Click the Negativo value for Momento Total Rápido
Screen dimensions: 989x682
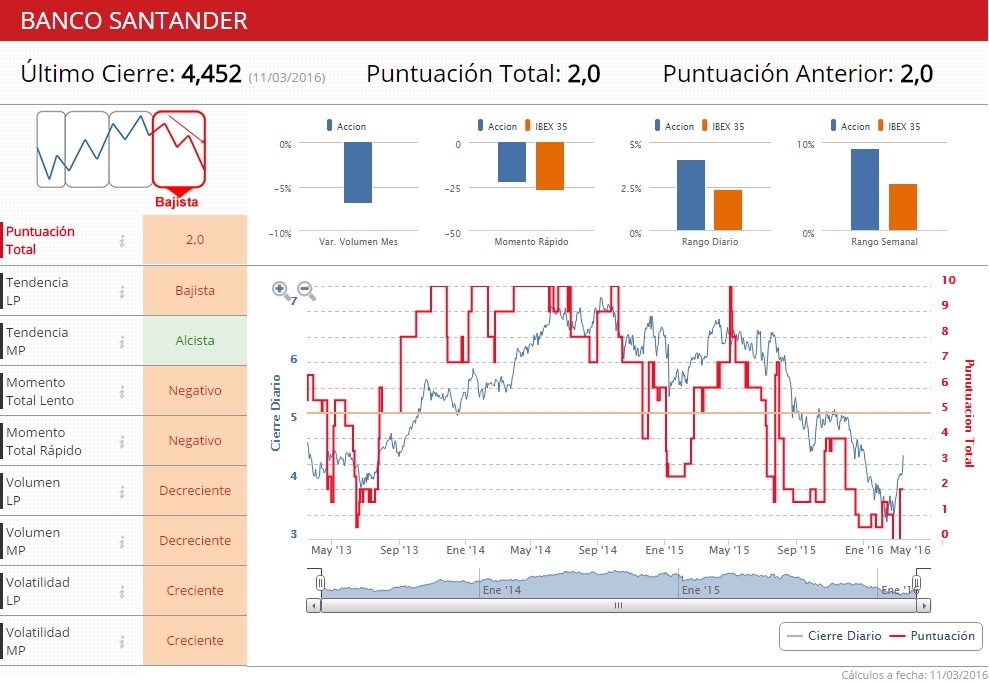[195, 441]
